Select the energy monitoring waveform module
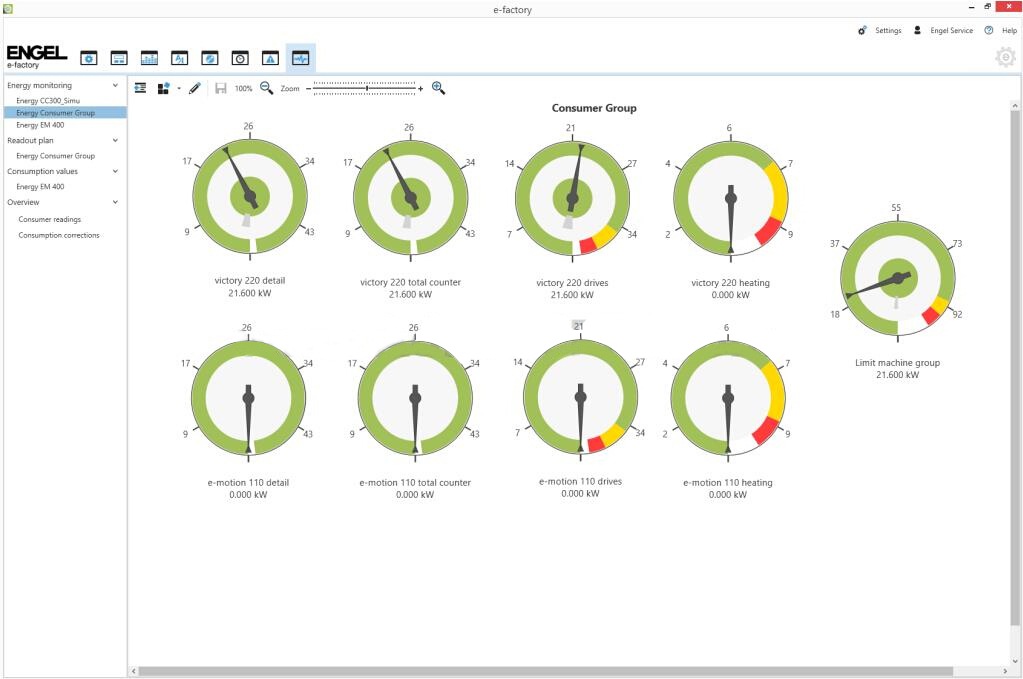The height and width of the screenshot is (679, 1023). 300,58
